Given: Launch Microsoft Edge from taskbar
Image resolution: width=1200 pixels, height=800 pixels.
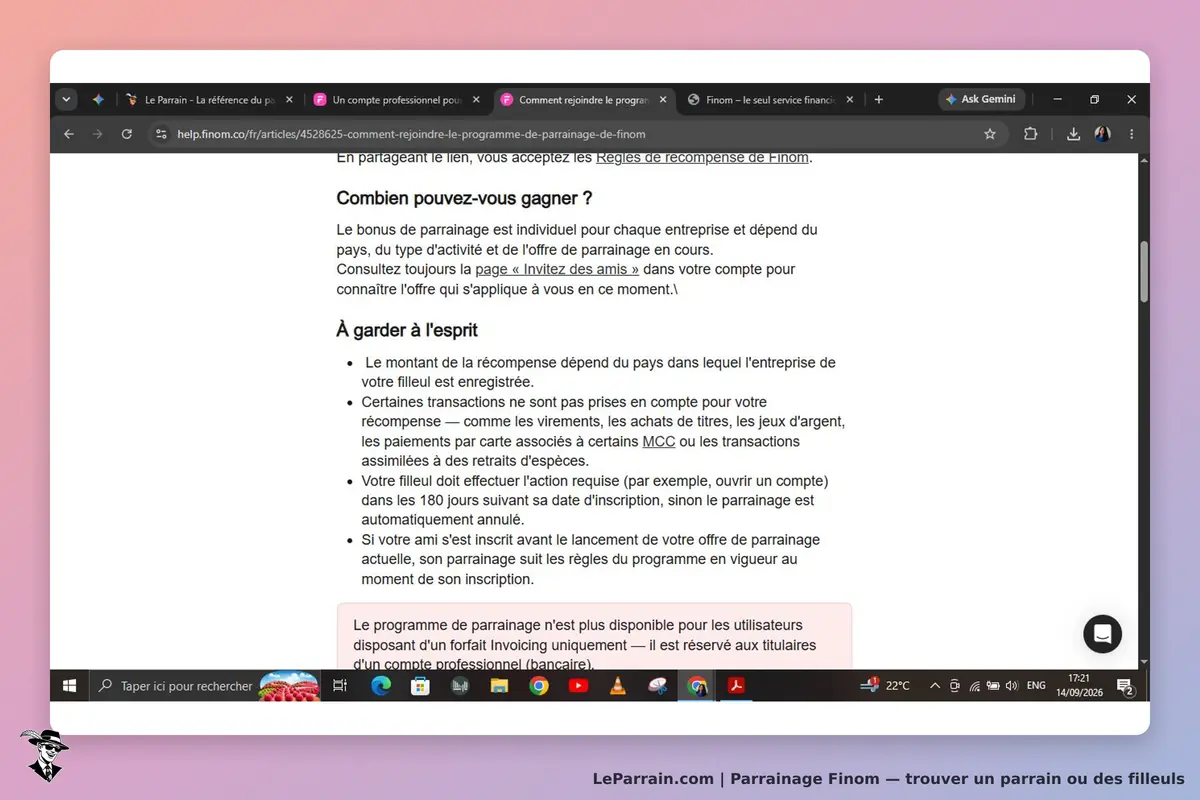Looking at the screenshot, I should [381, 686].
